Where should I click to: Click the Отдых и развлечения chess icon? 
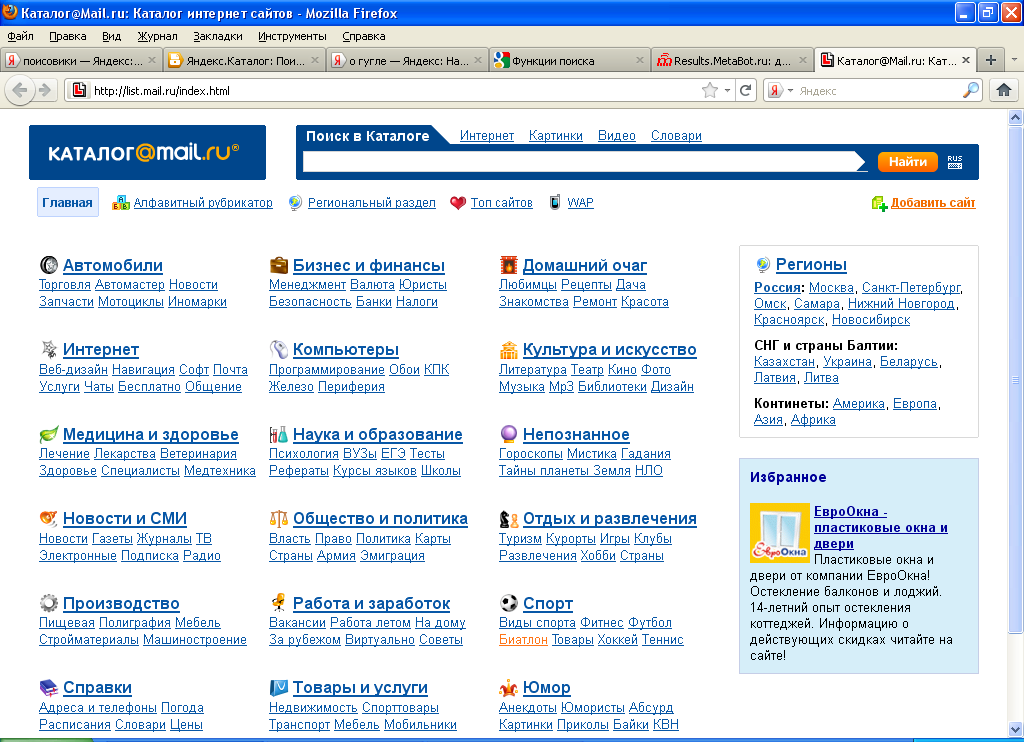(x=509, y=519)
